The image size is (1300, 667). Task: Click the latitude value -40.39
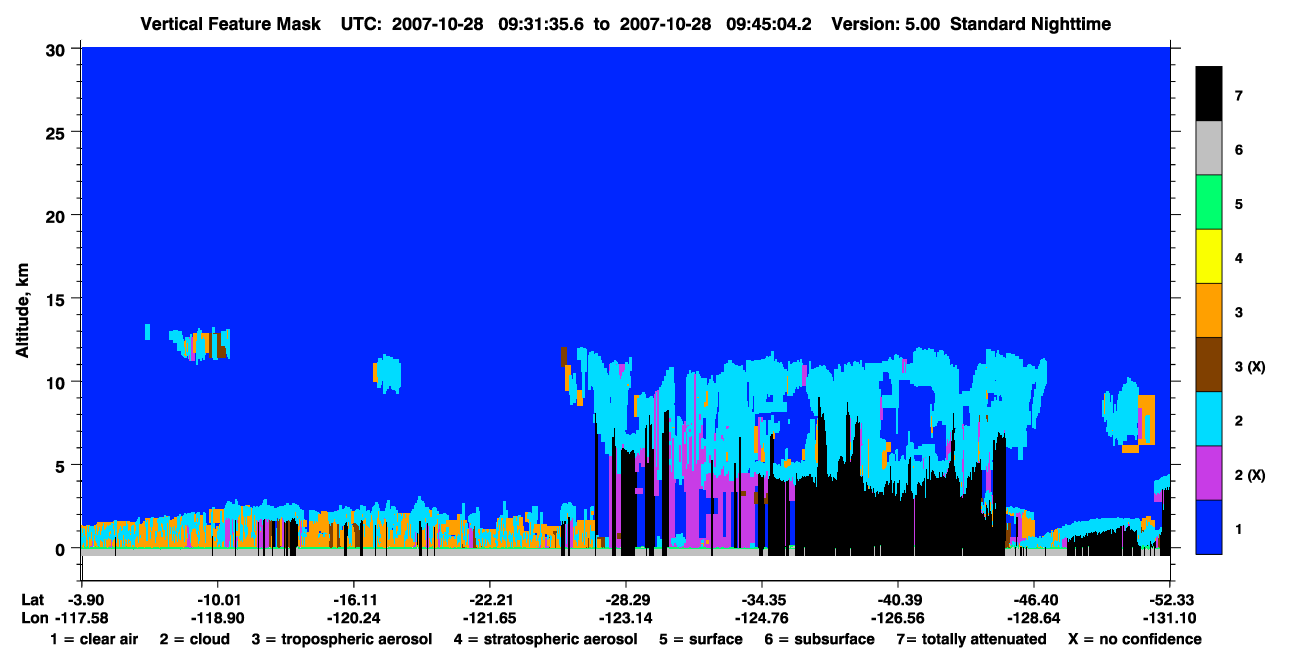coord(898,599)
